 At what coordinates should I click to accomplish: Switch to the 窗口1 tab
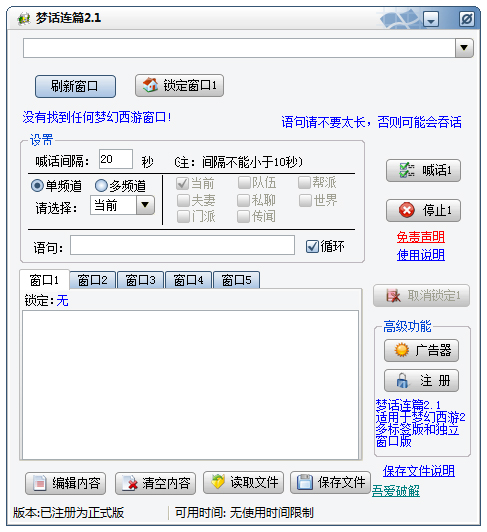(44, 280)
